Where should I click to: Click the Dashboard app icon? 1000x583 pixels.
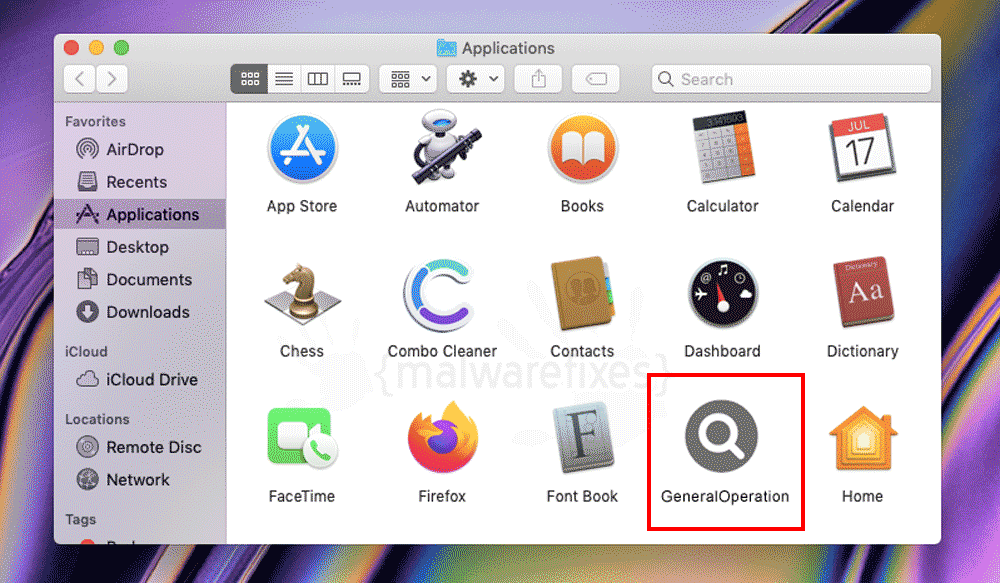(x=723, y=294)
